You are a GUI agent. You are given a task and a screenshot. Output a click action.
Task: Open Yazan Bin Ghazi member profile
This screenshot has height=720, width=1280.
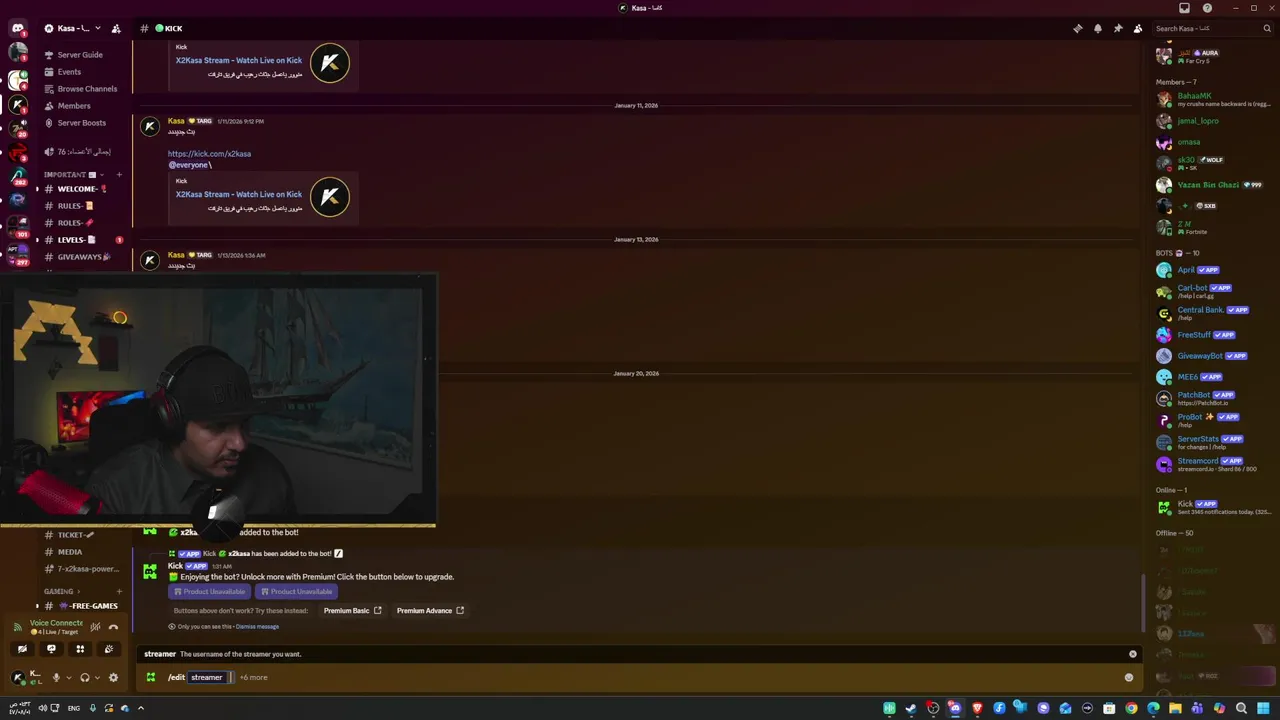1213,185
